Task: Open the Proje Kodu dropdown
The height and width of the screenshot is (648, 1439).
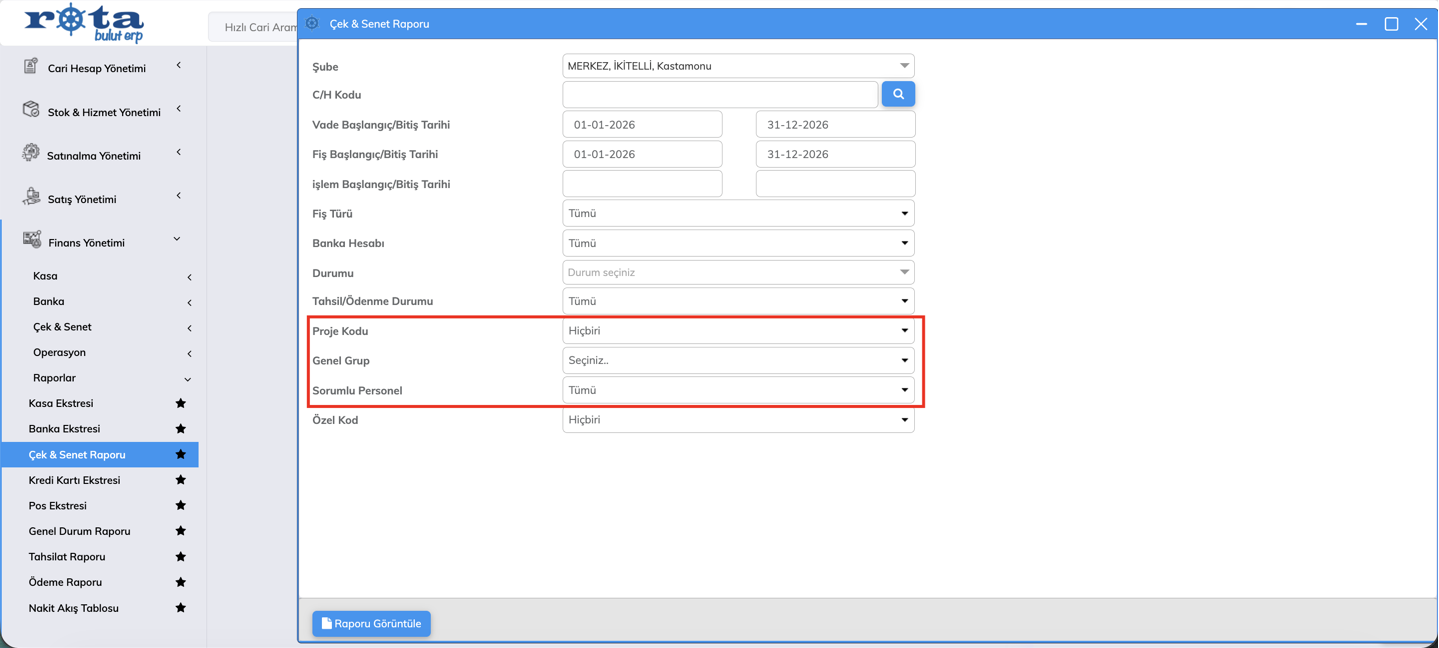Action: (x=738, y=331)
